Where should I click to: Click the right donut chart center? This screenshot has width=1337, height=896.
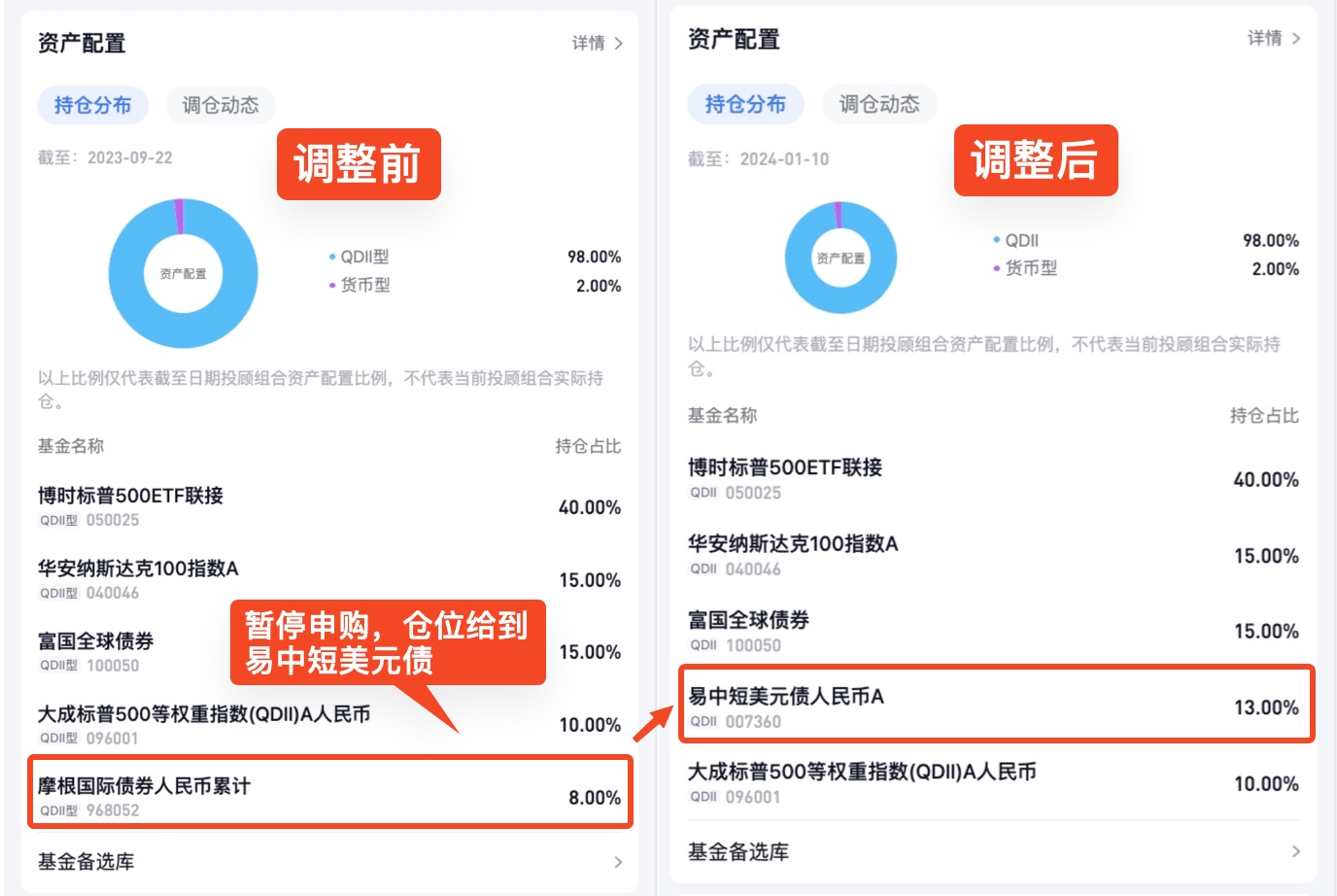click(x=840, y=258)
